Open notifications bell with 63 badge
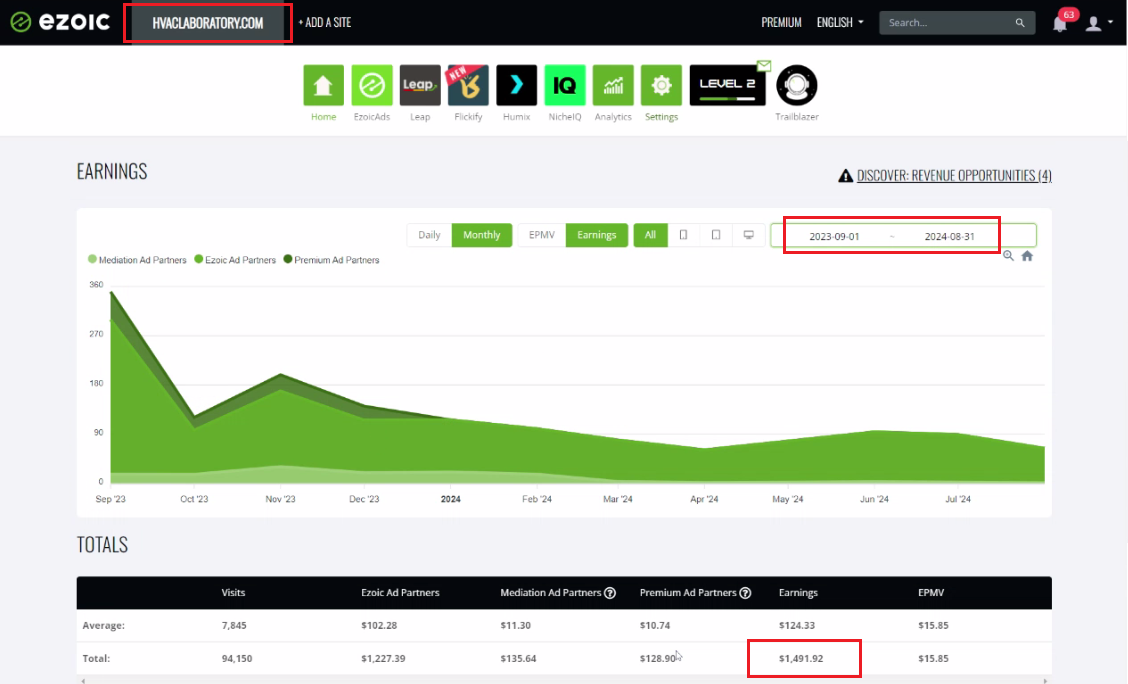The width and height of the screenshot is (1128, 684). click(x=1060, y=24)
